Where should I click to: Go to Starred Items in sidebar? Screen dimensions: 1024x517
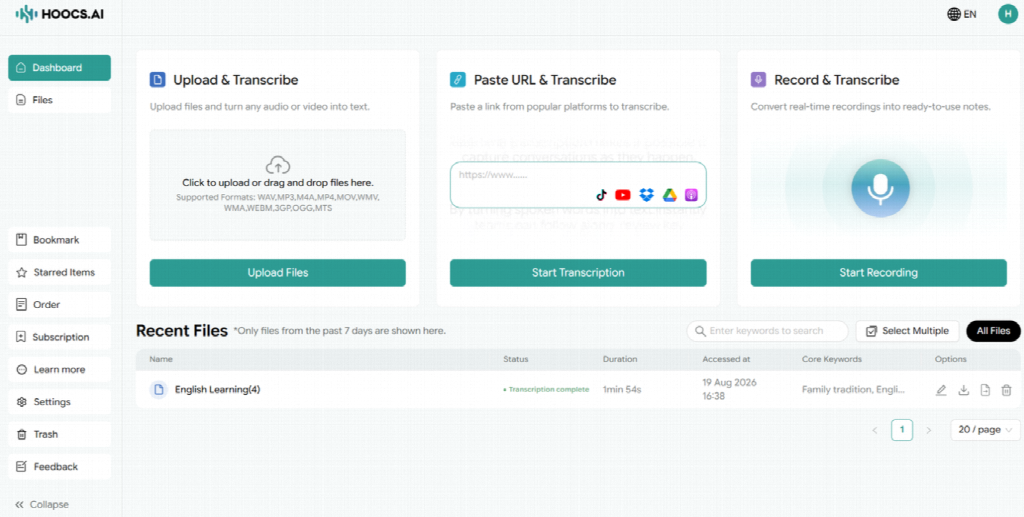(59, 272)
